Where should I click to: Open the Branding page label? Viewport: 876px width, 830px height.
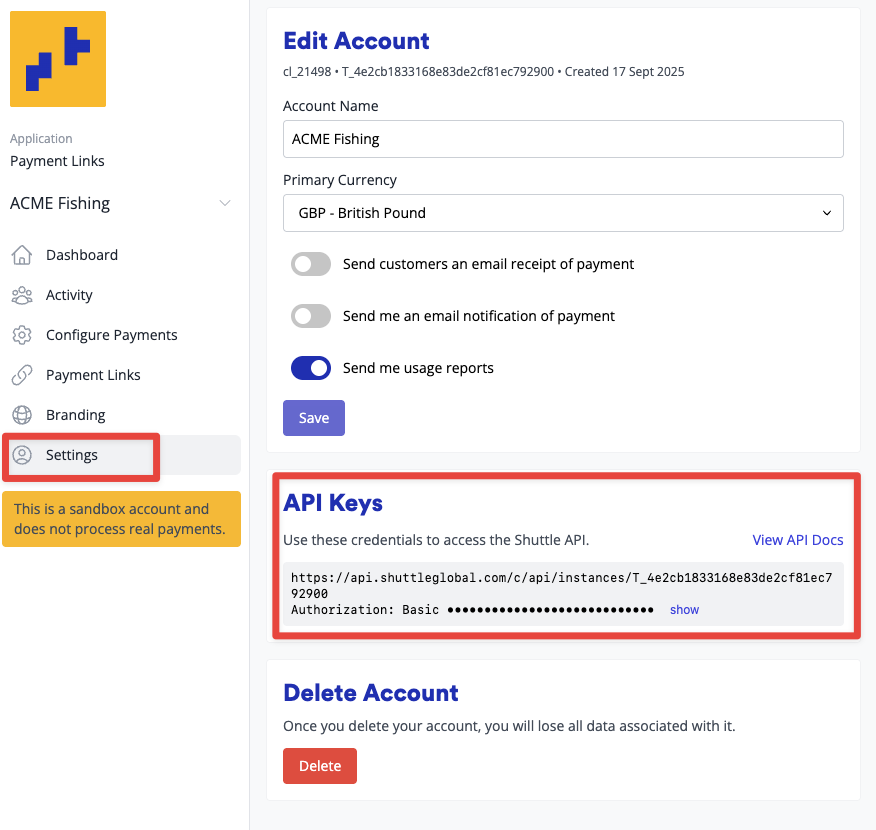75,415
